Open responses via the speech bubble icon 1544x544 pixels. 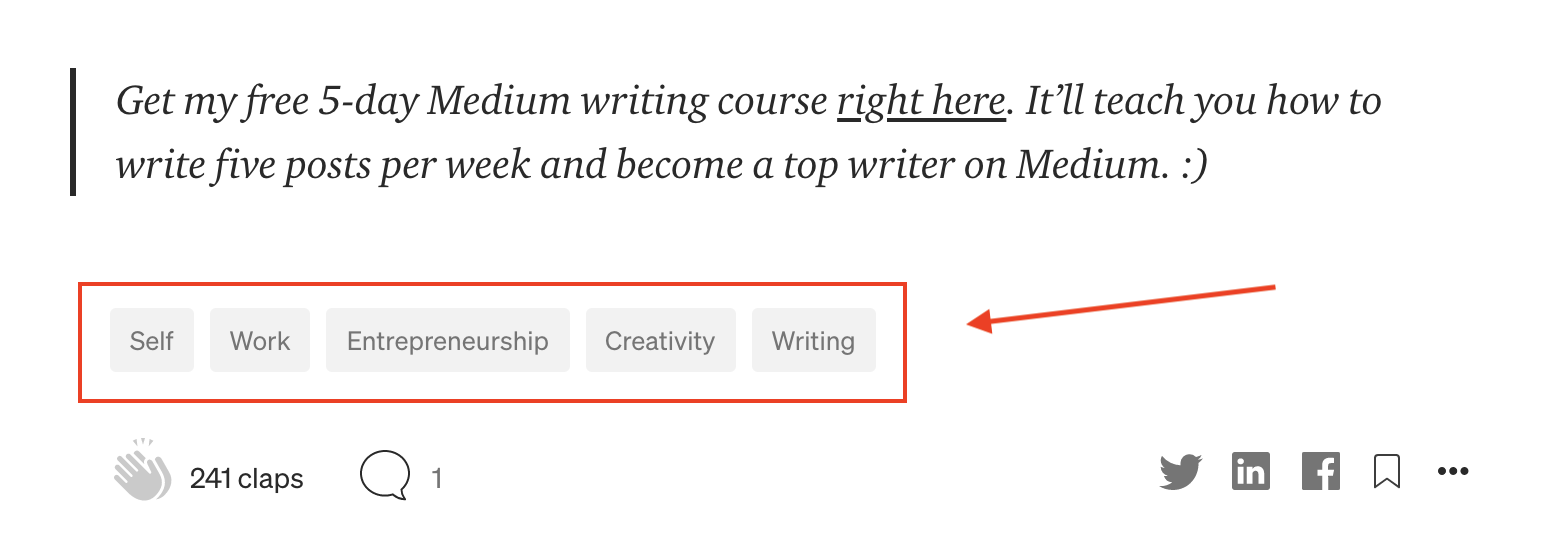(x=385, y=475)
